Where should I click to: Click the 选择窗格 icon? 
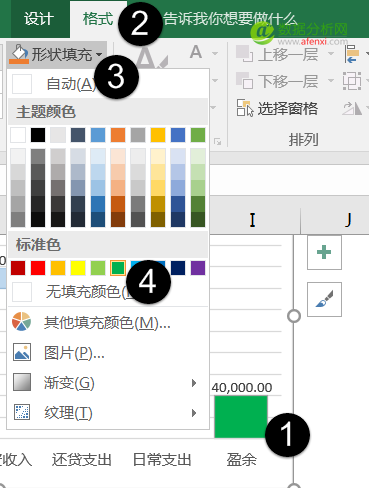[245, 108]
